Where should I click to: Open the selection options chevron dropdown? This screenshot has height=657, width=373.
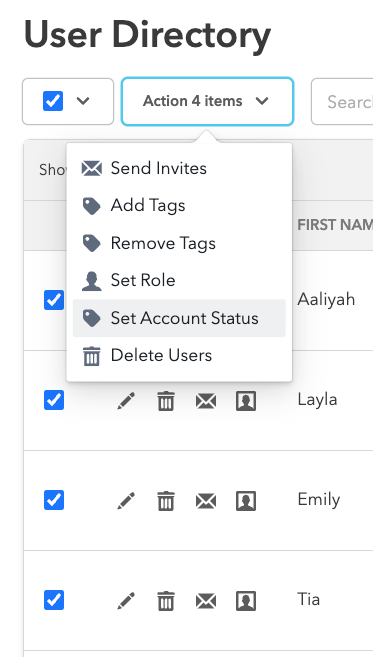[x=83, y=101]
